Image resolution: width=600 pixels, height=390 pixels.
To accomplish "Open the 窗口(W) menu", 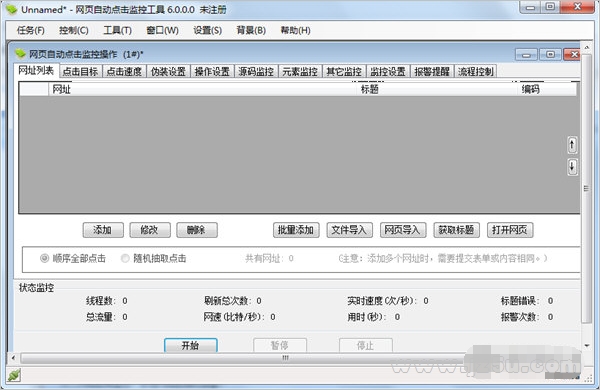I will (x=163, y=30).
